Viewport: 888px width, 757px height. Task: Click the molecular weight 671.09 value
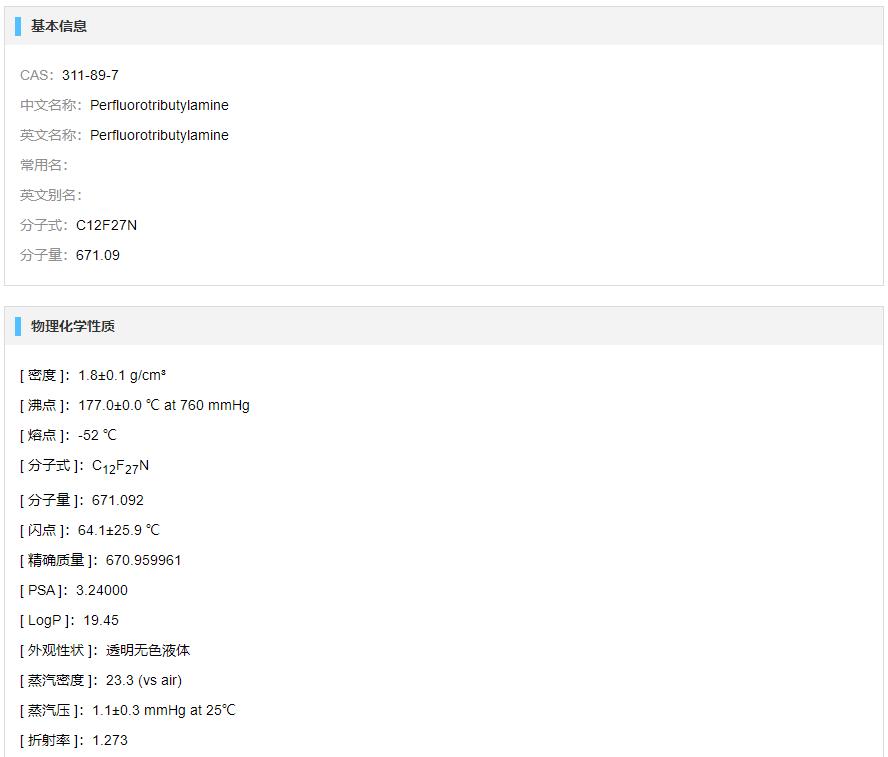coord(98,255)
